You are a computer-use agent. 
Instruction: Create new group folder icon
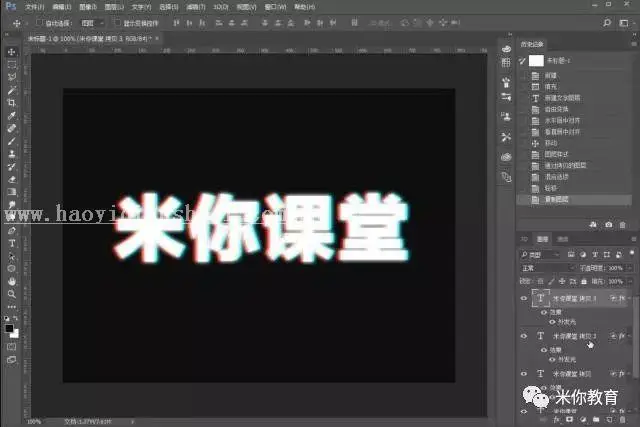pyautogui.click(x=596, y=419)
